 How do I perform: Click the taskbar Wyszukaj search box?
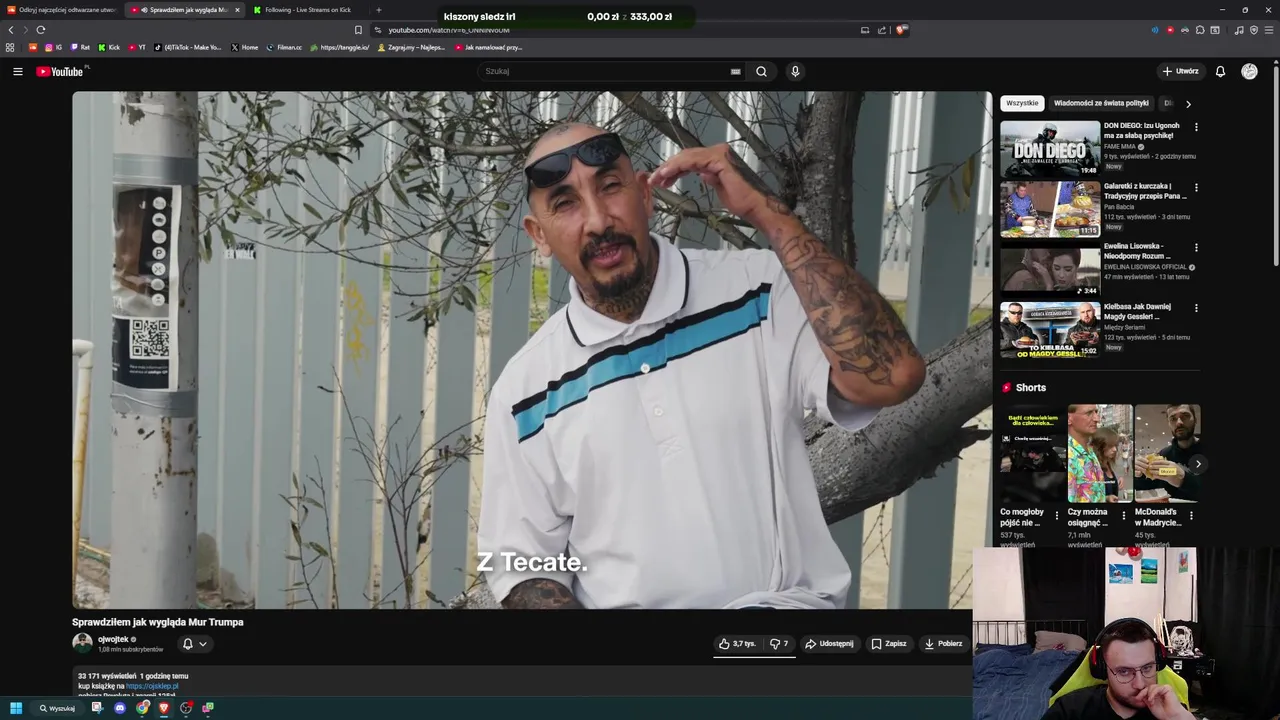tap(57, 708)
